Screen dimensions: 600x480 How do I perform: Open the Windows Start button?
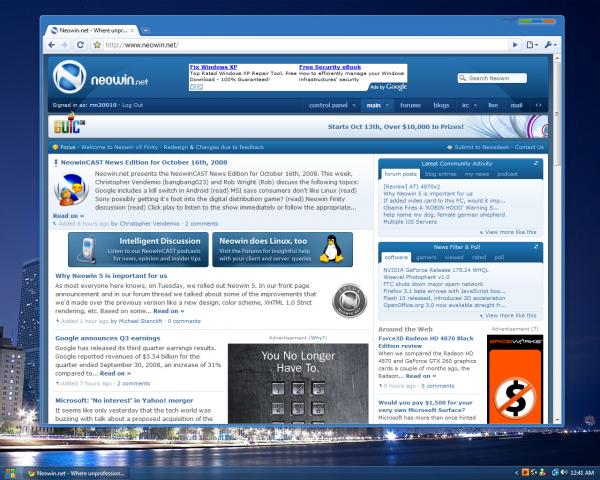coord(10,473)
